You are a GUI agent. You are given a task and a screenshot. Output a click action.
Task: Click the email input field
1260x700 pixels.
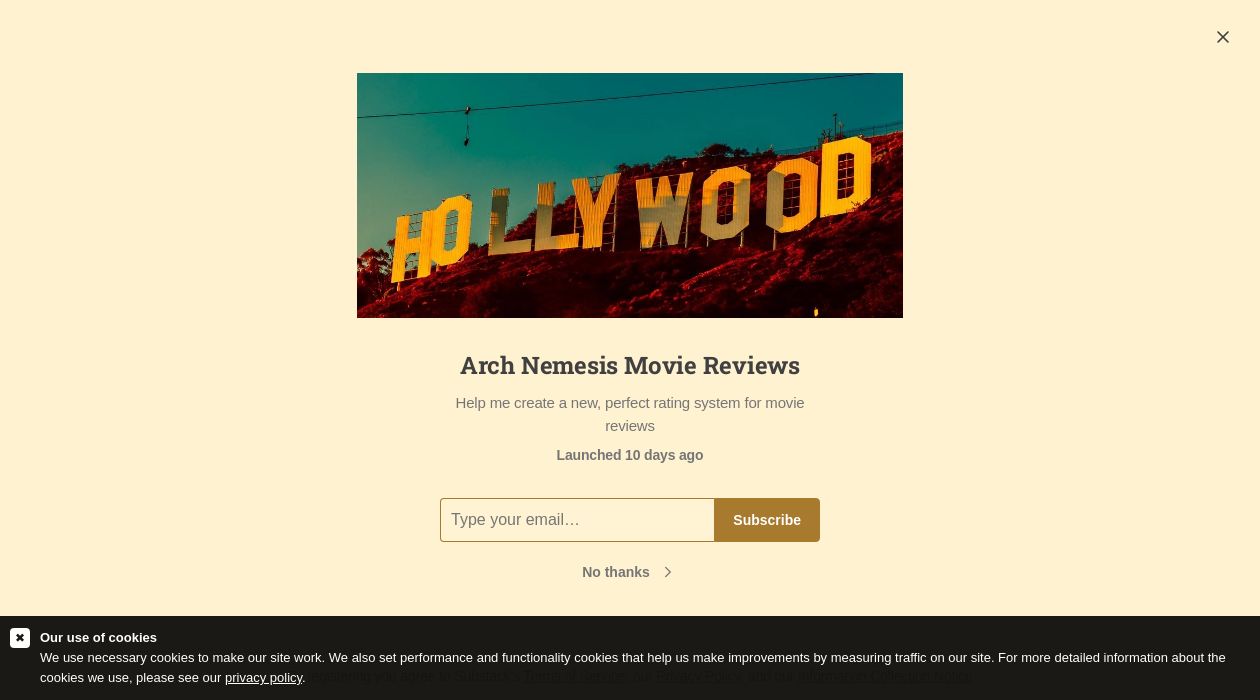click(577, 520)
